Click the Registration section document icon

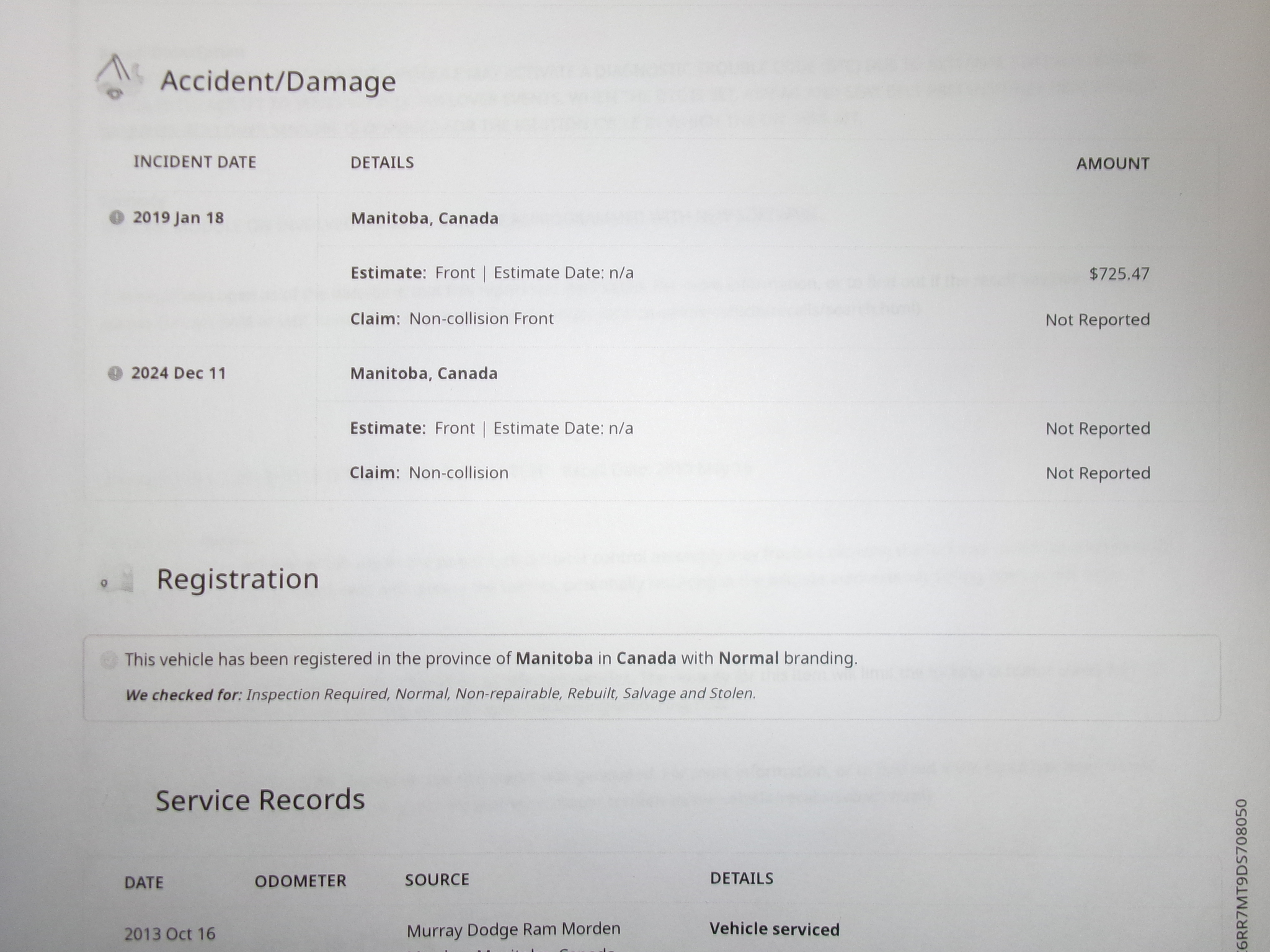point(119,581)
